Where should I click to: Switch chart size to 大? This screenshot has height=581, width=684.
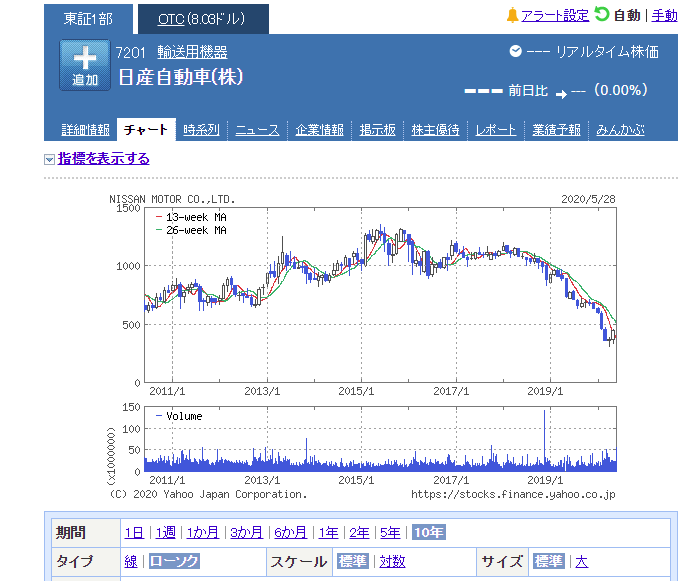tap(582, 561)
